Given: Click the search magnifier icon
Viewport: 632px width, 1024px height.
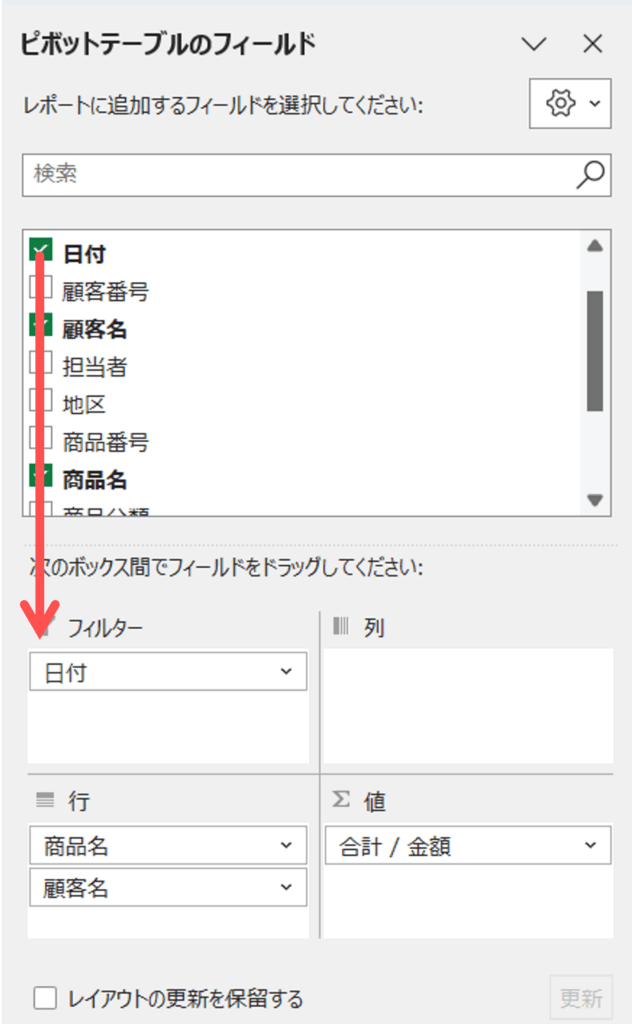Looking at the screenshot, I should (x=590, y=174).
